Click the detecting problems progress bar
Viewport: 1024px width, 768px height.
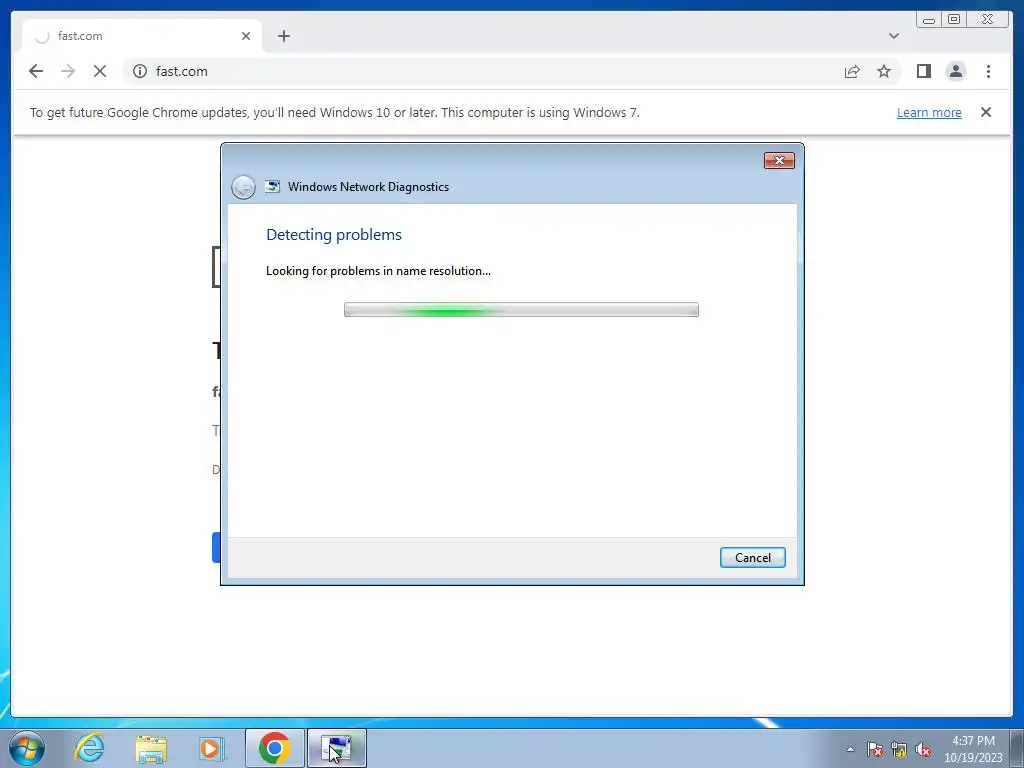pyautogui.click(x=521, y=310)
